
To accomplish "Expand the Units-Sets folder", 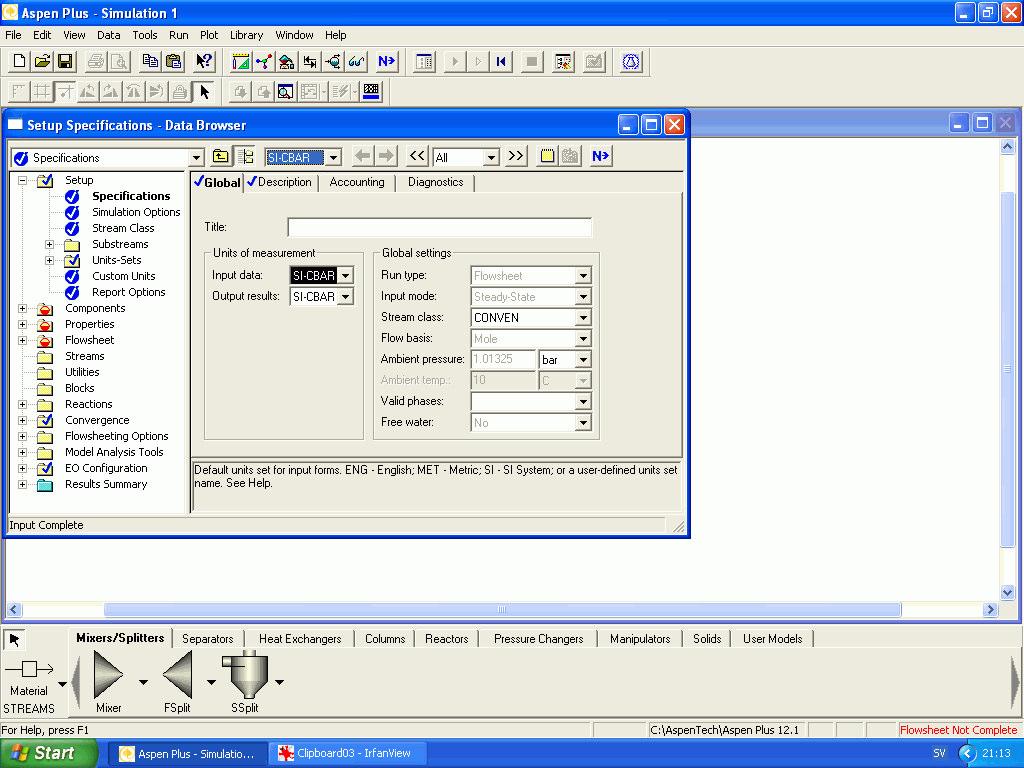I will pos(49,260).
